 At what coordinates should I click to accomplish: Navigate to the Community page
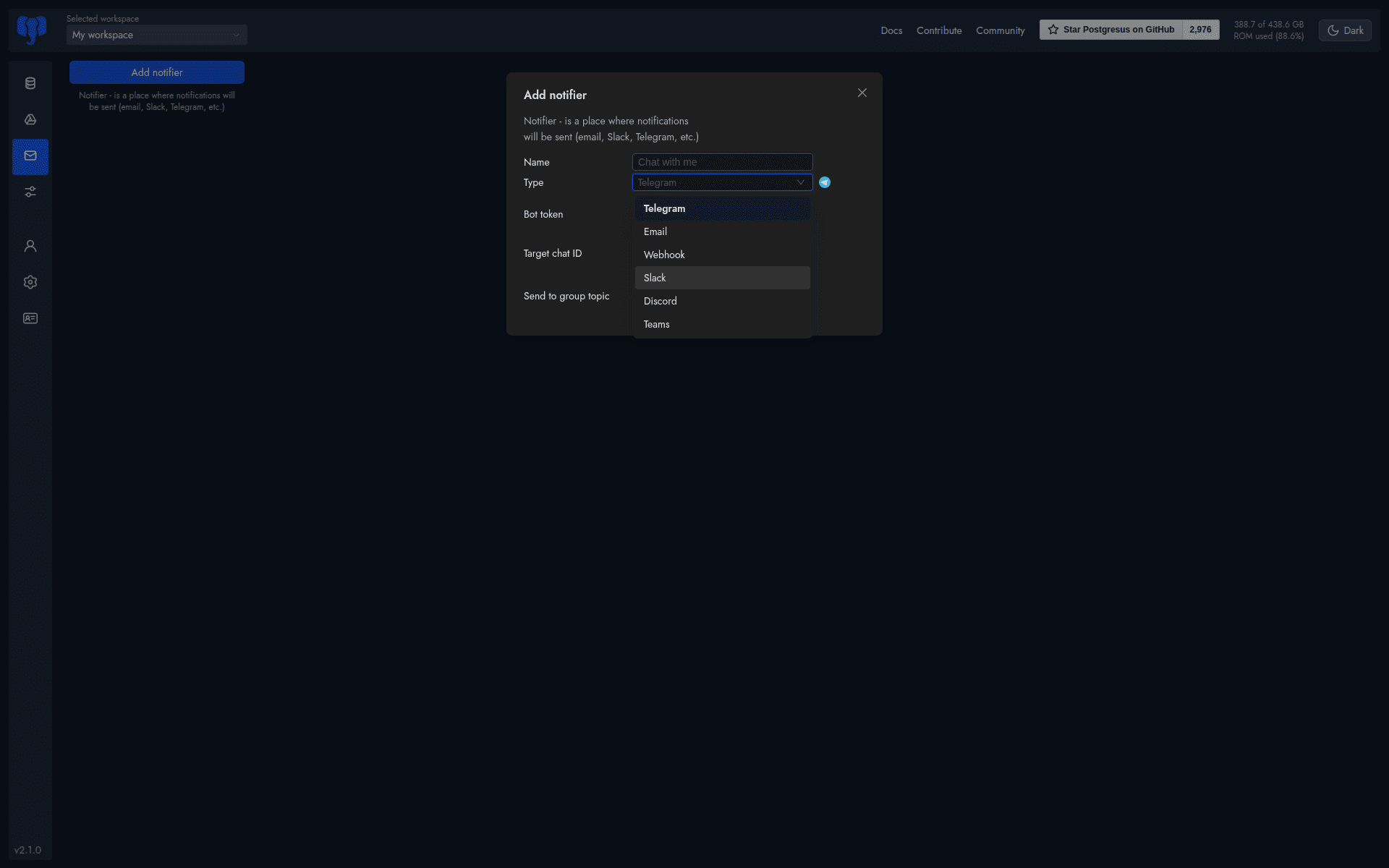pos(1001,30)
